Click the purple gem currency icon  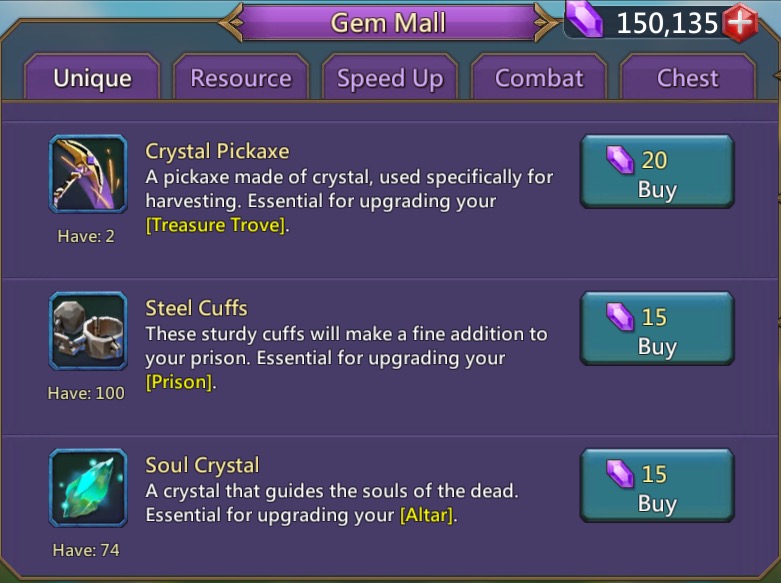click(x=585, y=20)
